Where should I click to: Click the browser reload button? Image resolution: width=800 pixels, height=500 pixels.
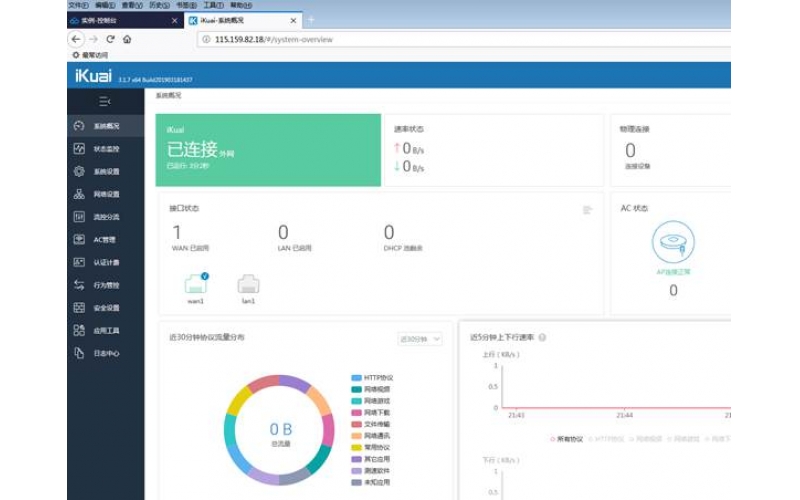[110, 39]
